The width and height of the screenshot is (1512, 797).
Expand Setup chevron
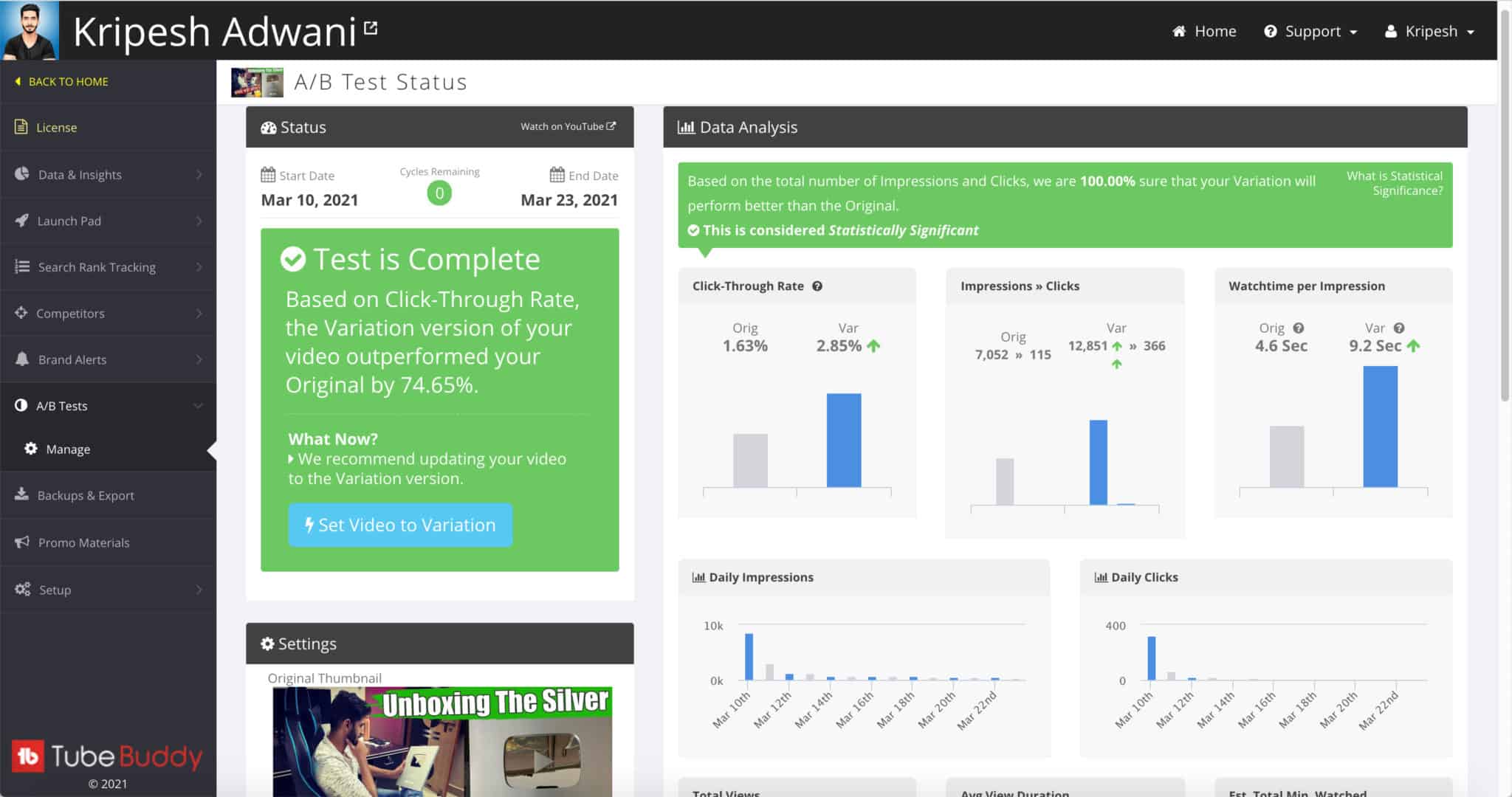click(x=199, y=589)
